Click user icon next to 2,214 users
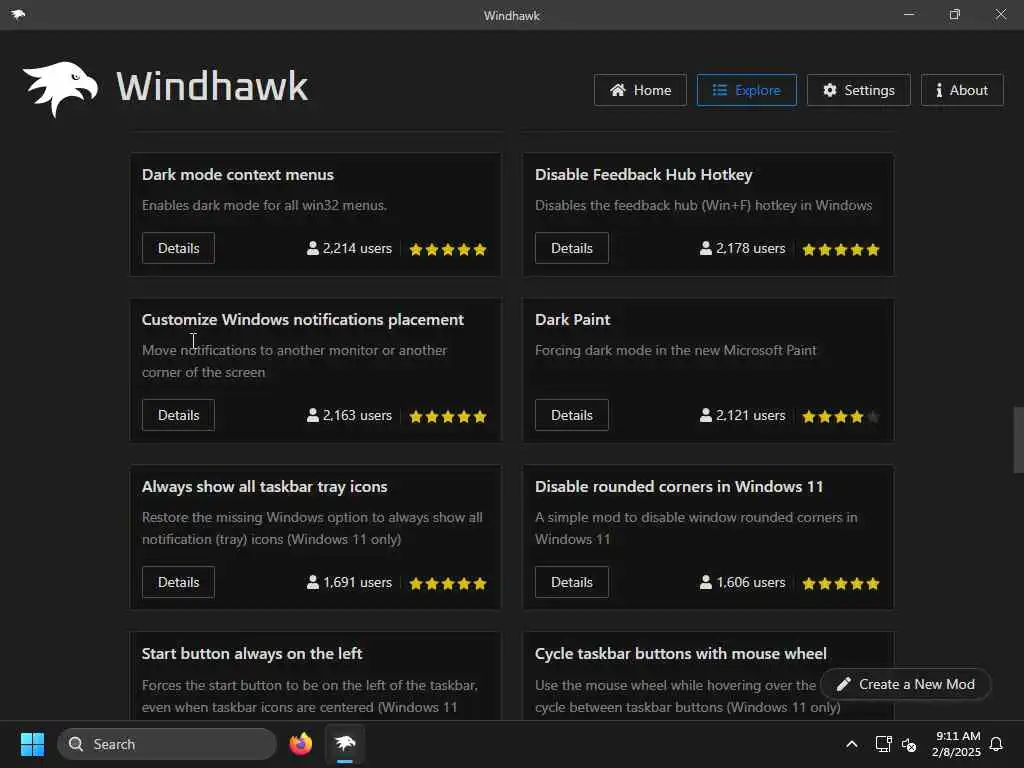Image resolution: width=1024 pixels, height=768 pixels. pyautogui.click(x=313, y=248)
